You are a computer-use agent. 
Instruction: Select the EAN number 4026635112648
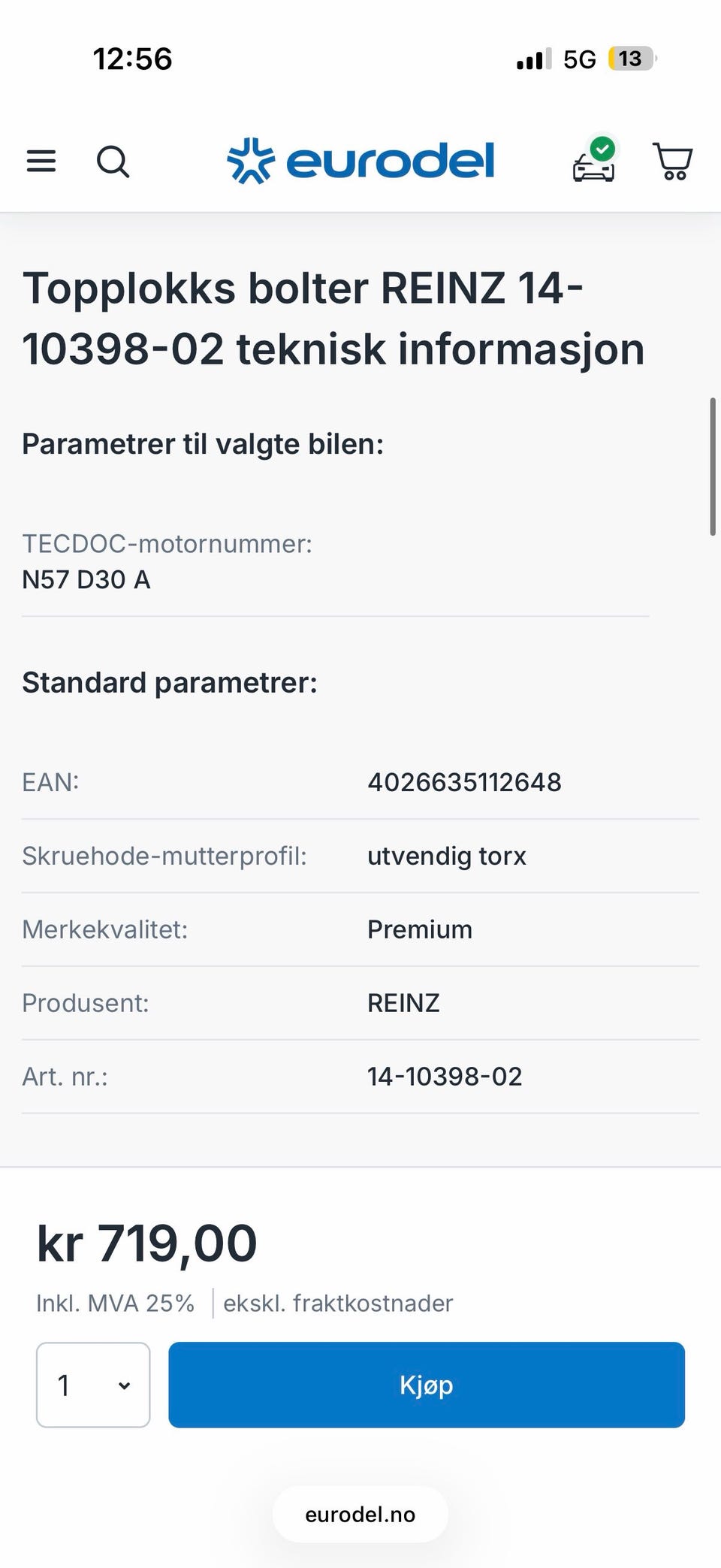click(x=464, y=782)
